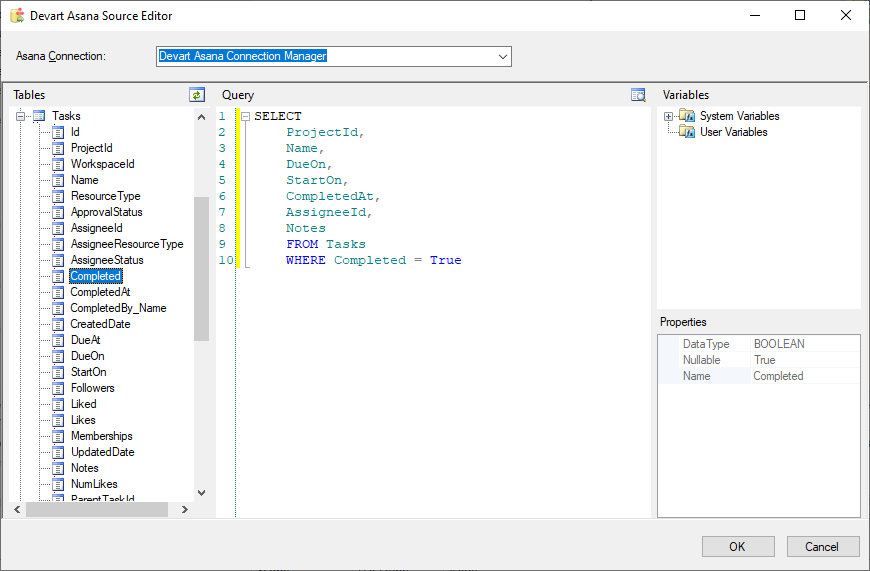Click the Tables horizontal scrollbar right arrow

click(x=184, y=510)
